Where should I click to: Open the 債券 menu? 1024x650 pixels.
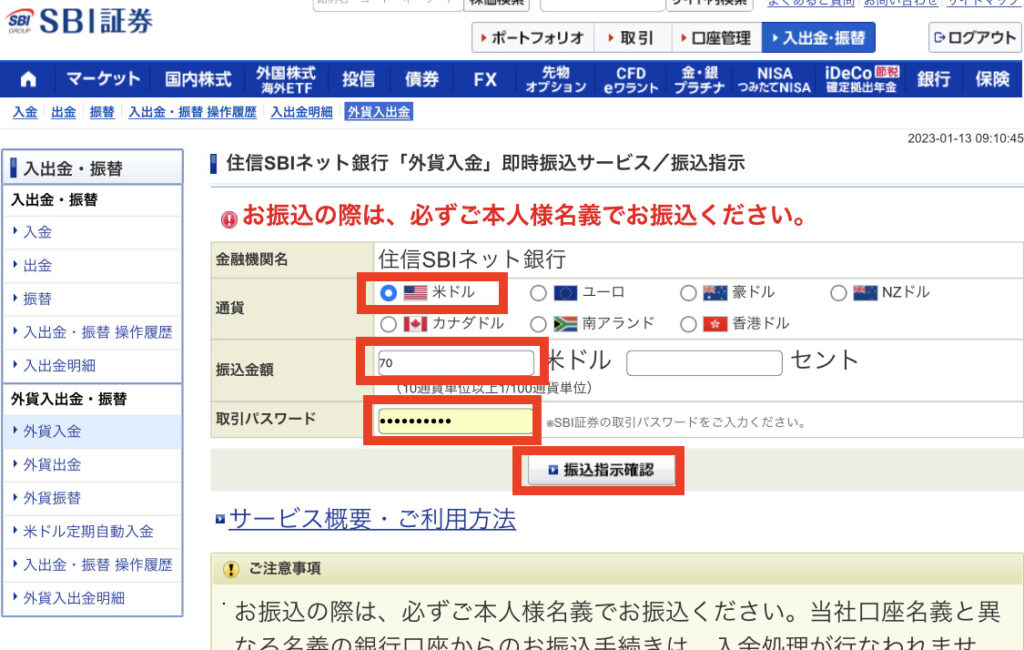(x=422, y=80)
